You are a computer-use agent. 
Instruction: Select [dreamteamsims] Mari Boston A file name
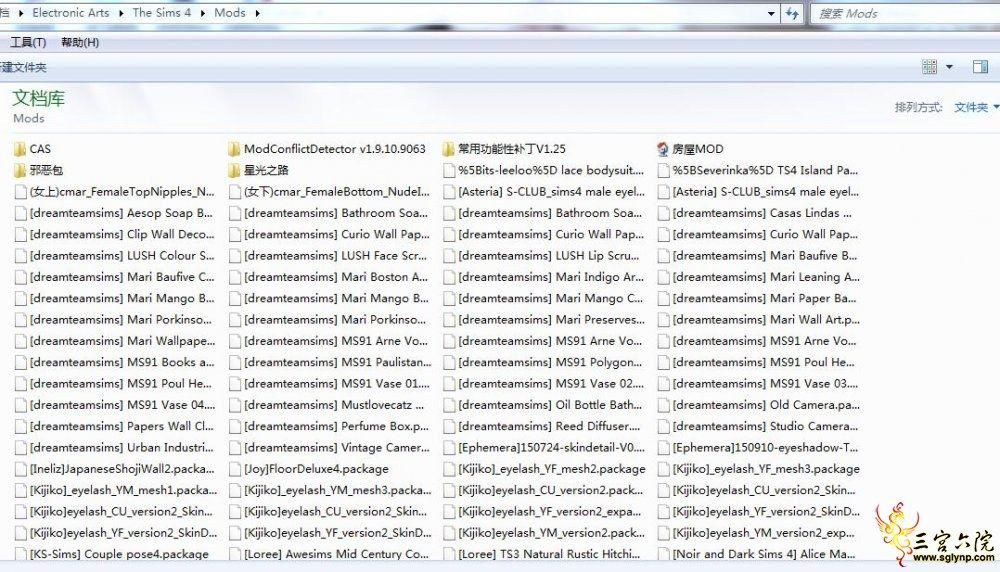click(x=335, y=277)
